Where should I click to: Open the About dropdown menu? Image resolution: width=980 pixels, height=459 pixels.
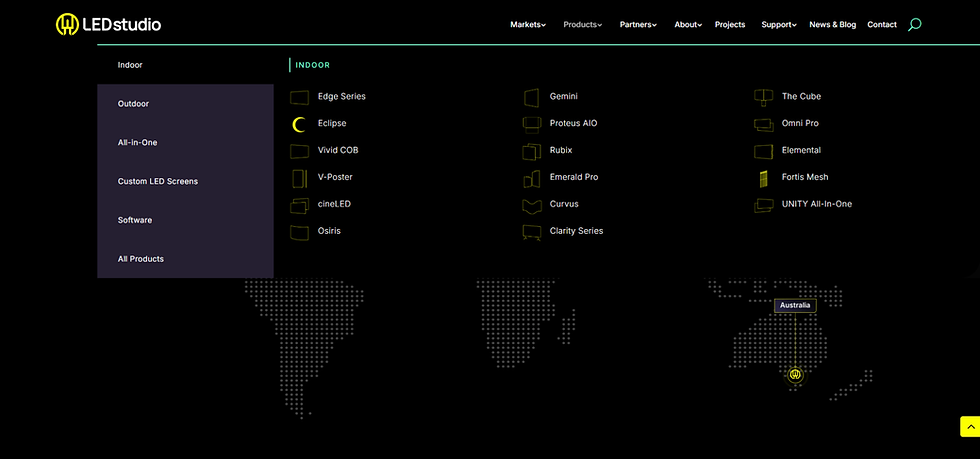pyautogui.click(x=688, y=25)
